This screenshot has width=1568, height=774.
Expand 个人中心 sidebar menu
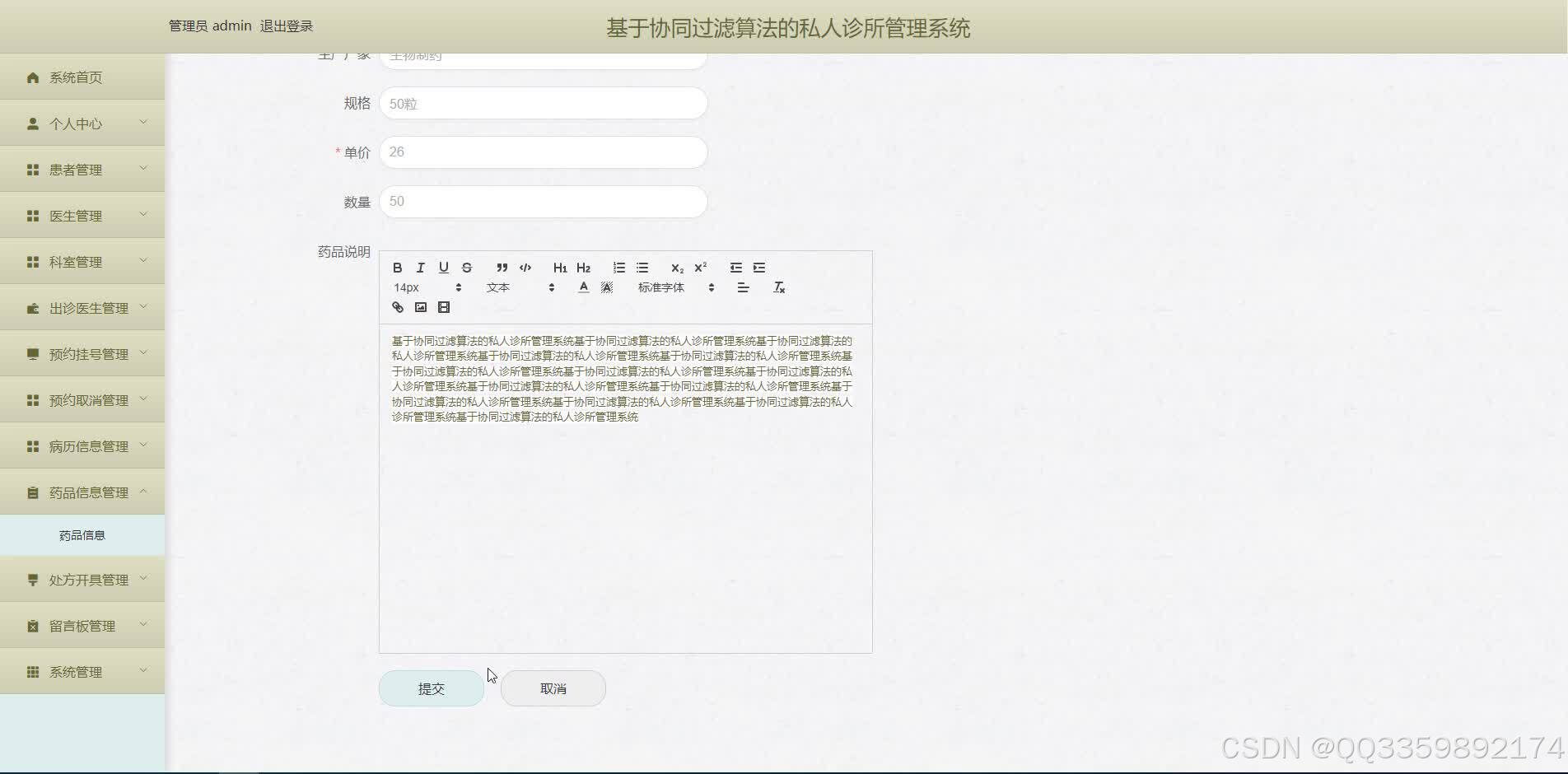coord(82,124)
